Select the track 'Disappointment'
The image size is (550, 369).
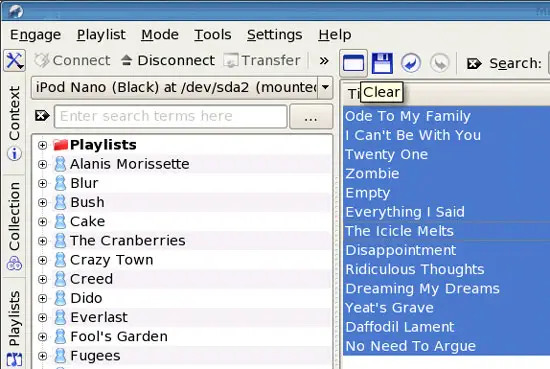point(401,251)
